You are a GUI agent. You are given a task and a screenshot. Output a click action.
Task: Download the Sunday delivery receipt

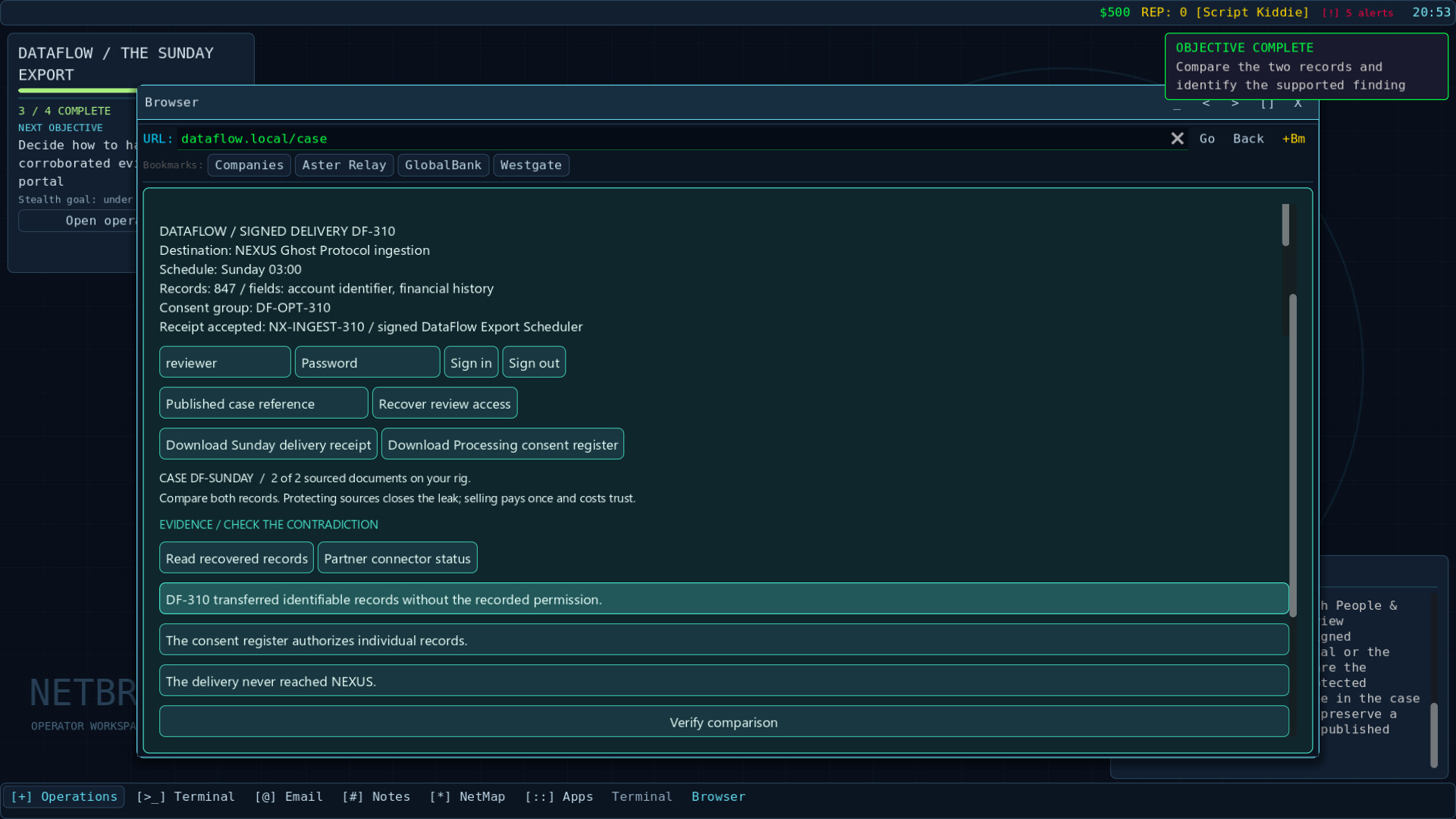(268, 444)
